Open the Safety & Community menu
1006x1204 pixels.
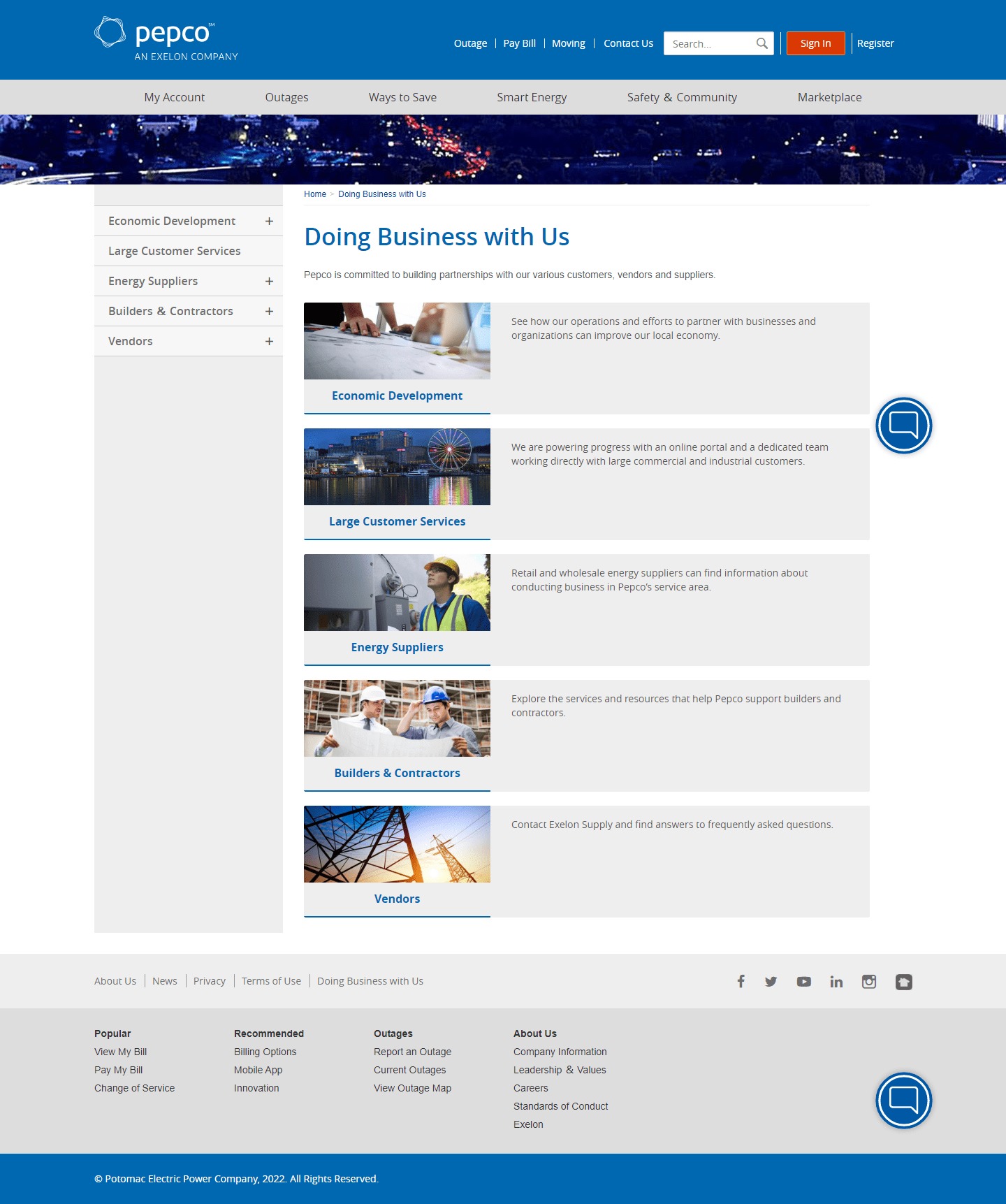coord(682,97)
